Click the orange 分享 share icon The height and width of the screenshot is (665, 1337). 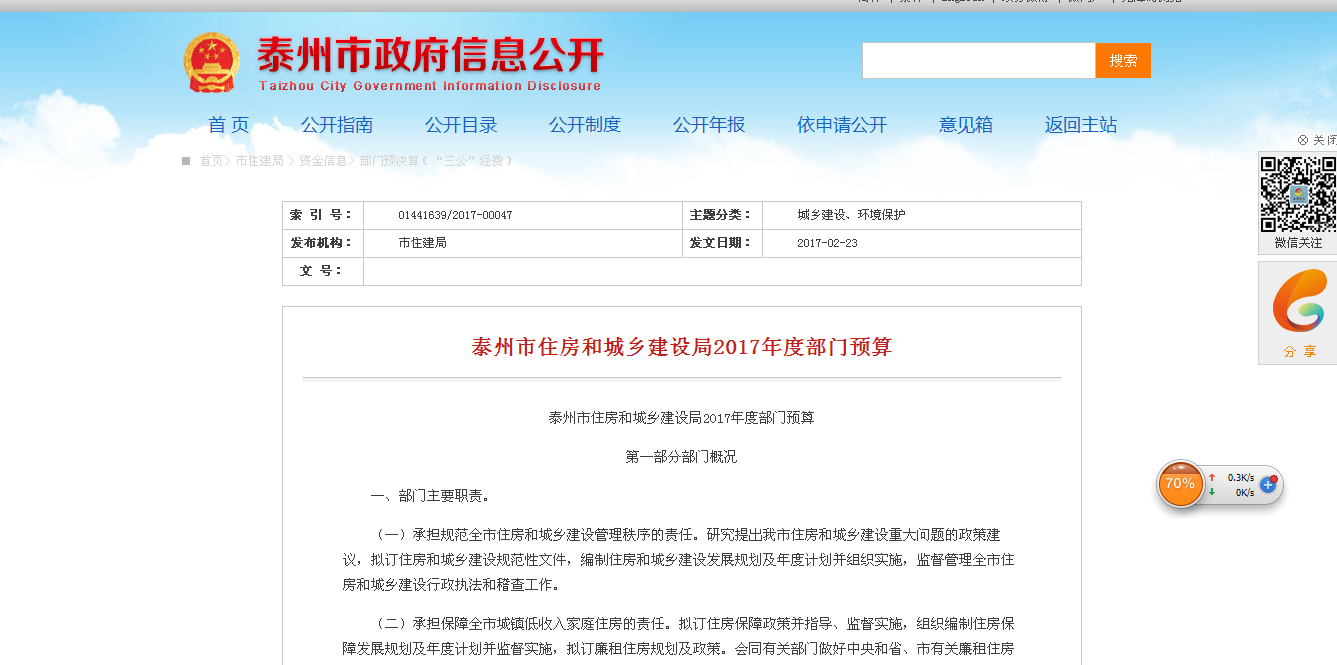point(1298,303)
